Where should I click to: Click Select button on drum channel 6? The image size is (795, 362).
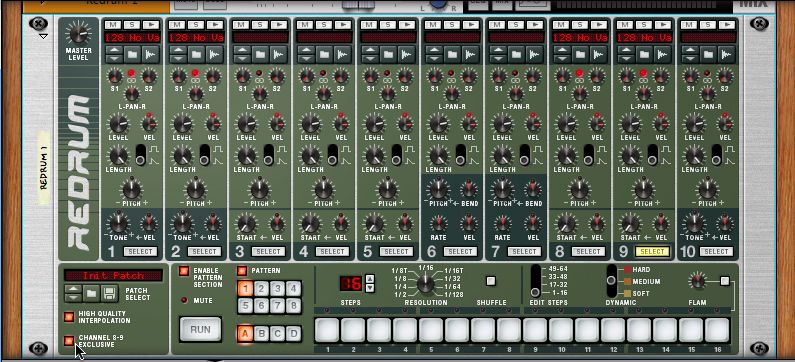460,251
